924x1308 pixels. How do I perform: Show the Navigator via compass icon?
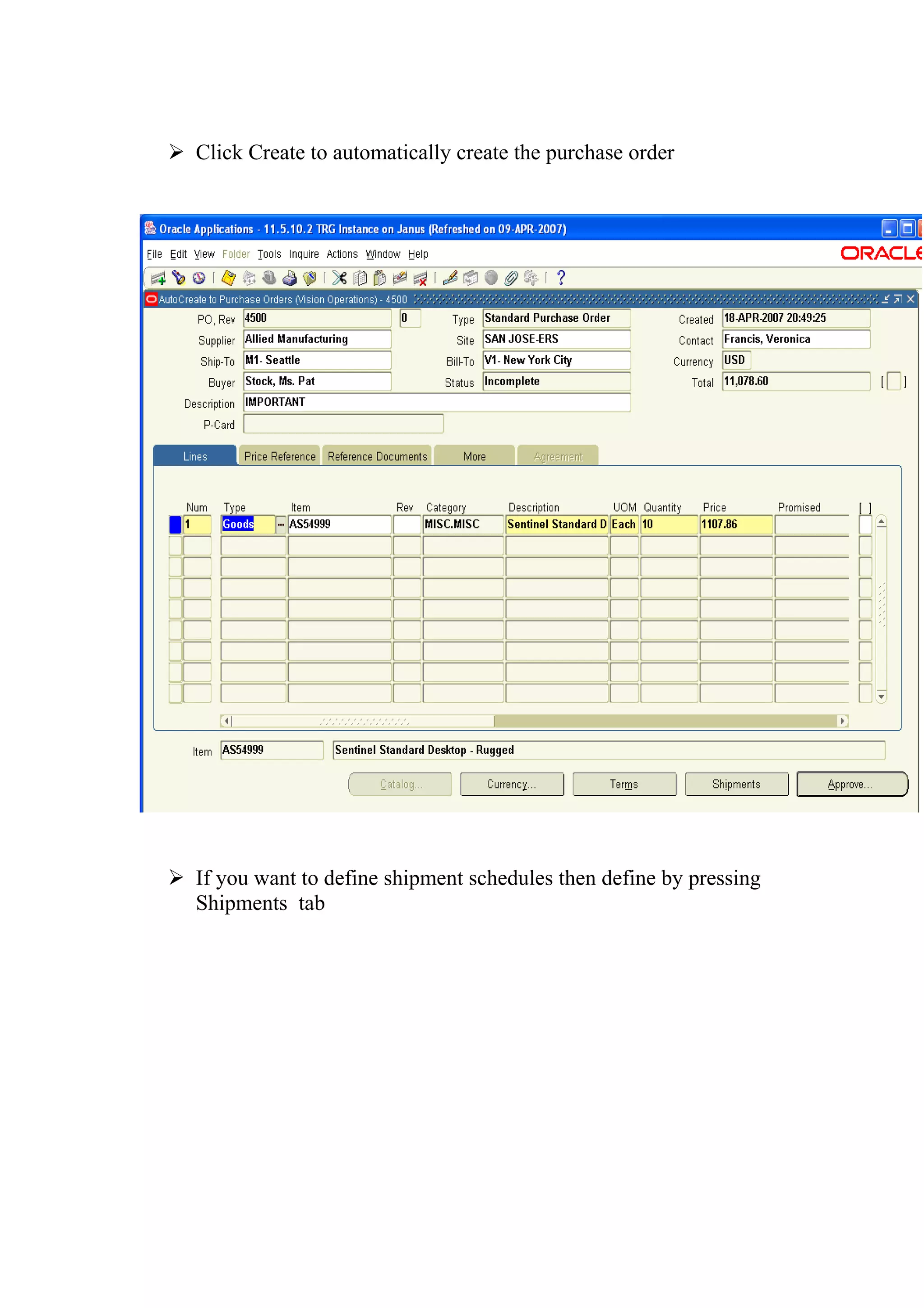199,278
